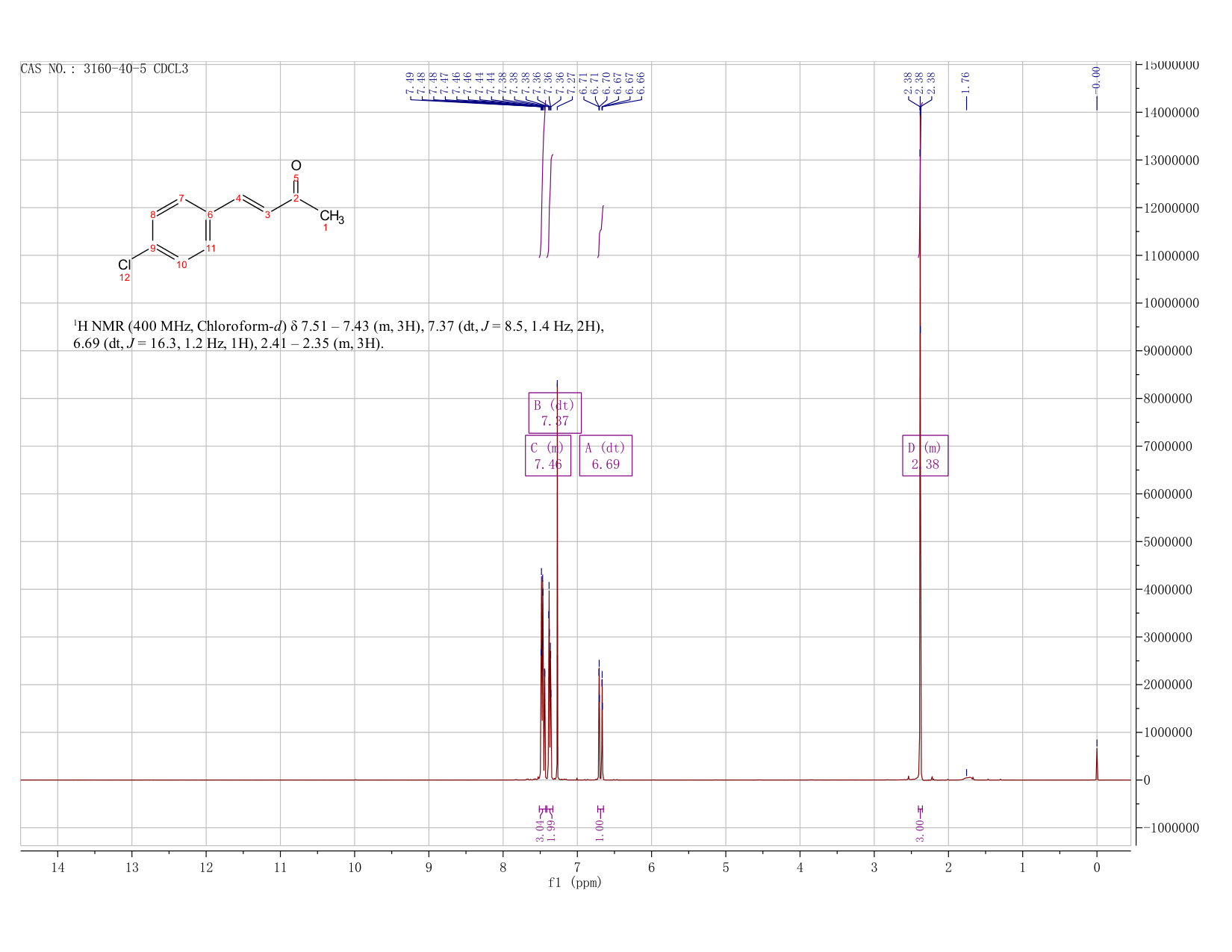Click the 7.49 peak label
The width and height of the screenshot is (1232, 952).
(410, 83)
